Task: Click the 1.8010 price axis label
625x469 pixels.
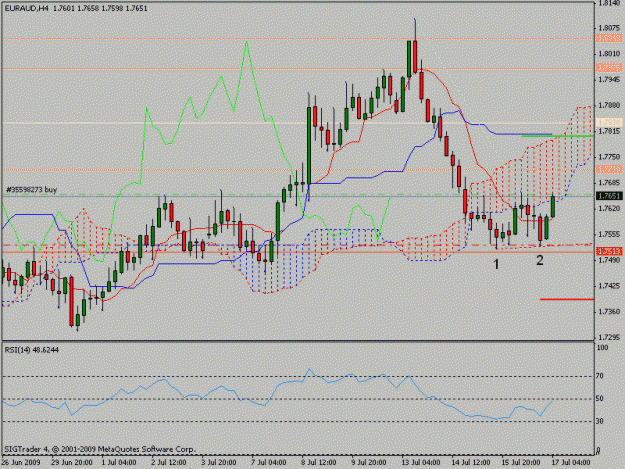Action: click(609, 54)
